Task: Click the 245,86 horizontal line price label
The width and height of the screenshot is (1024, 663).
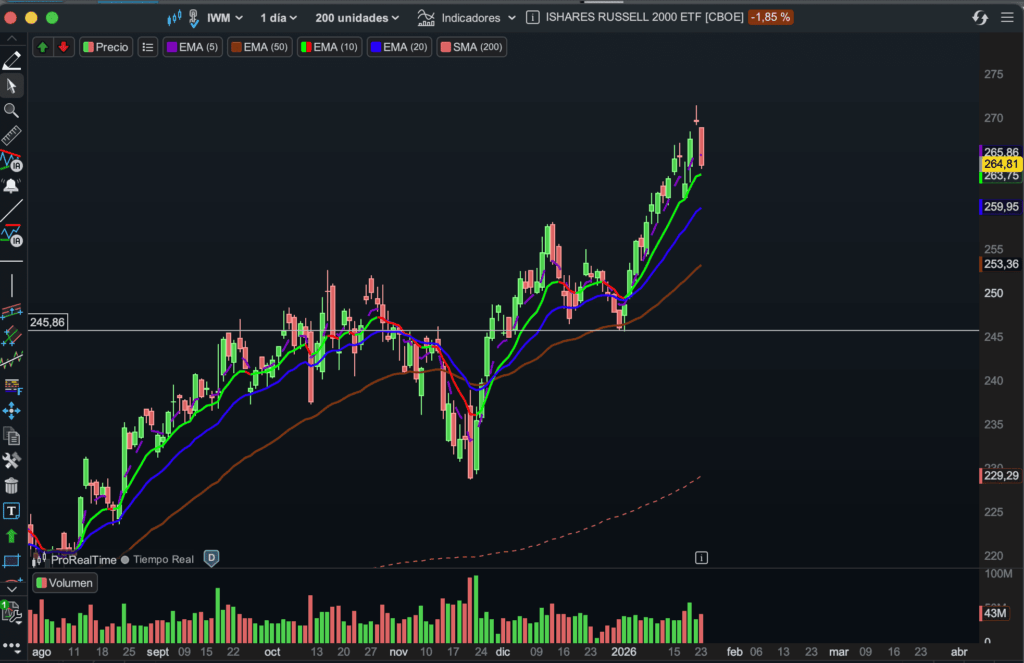Action: click(47, 322)
